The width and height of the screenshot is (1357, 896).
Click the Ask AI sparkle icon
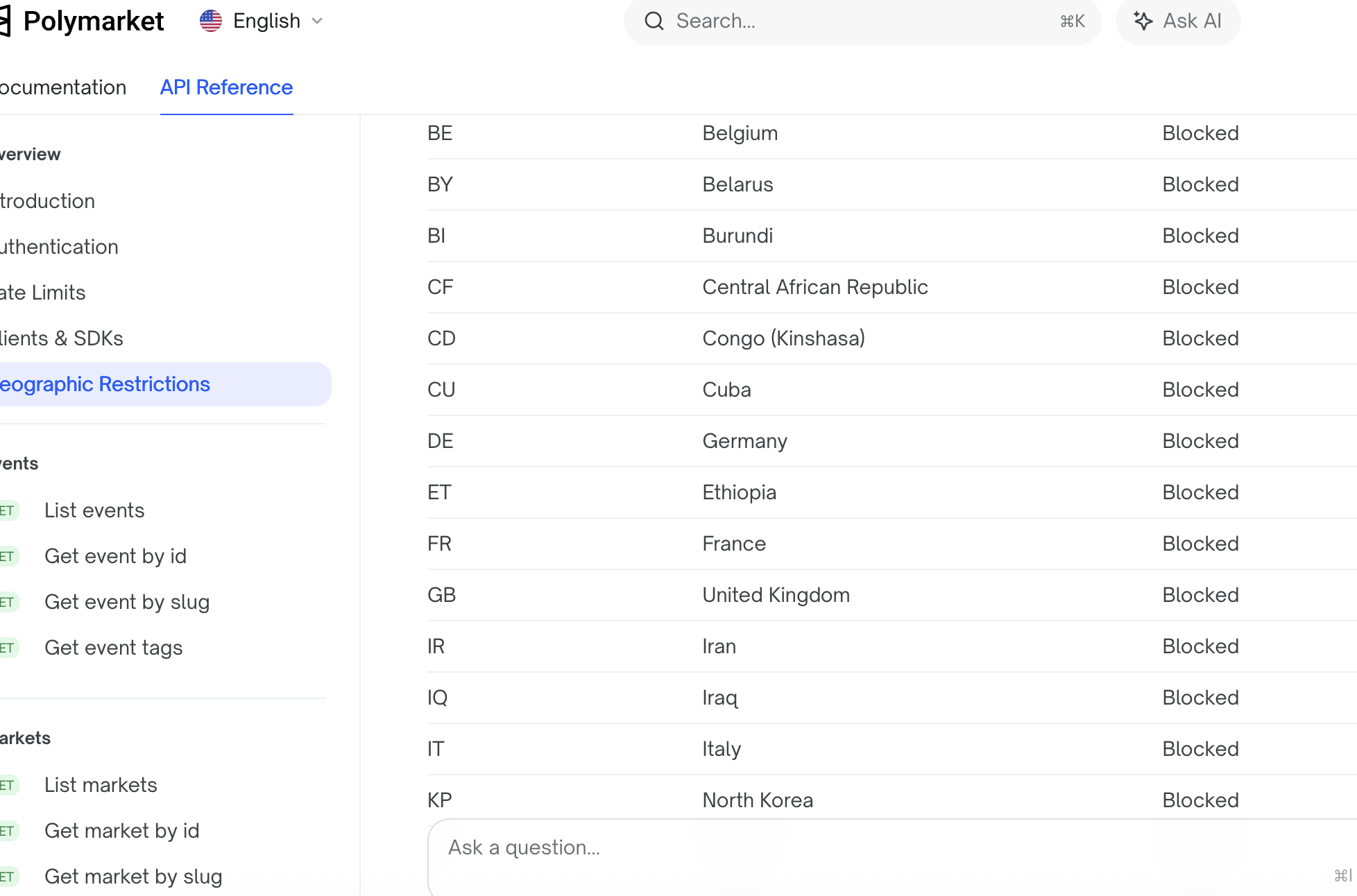click(1143, 21)
